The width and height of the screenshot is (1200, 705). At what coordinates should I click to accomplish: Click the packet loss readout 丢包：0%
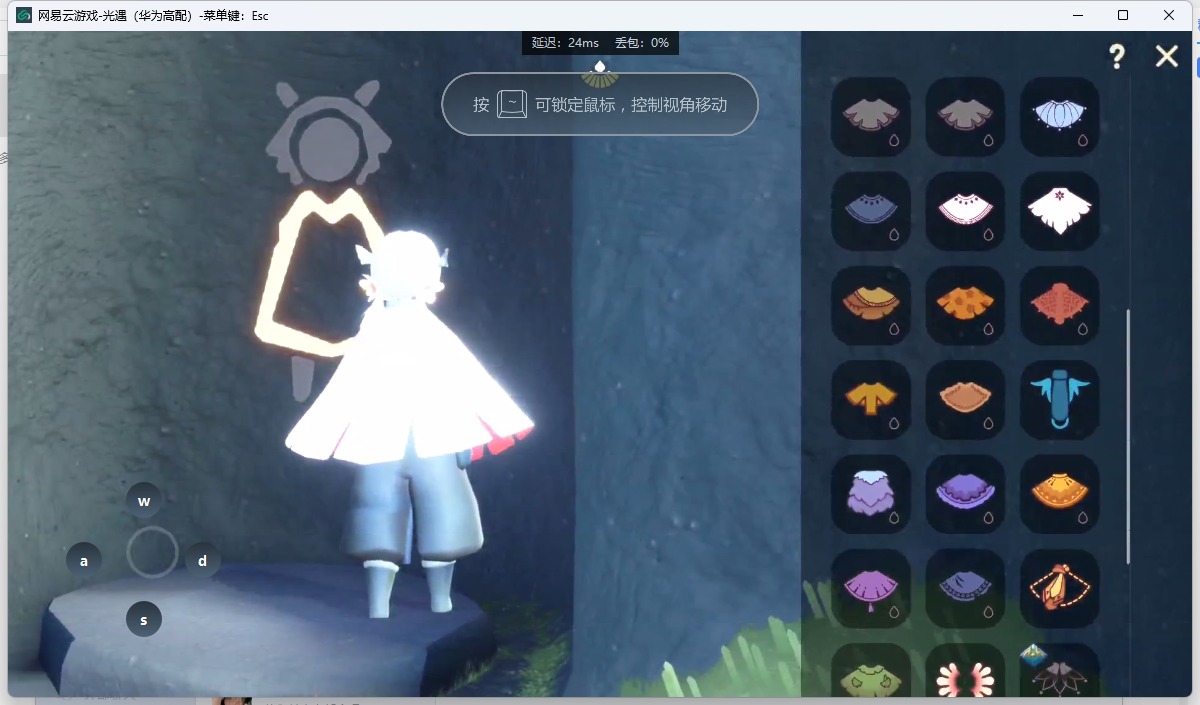click(x=642, y=43)
